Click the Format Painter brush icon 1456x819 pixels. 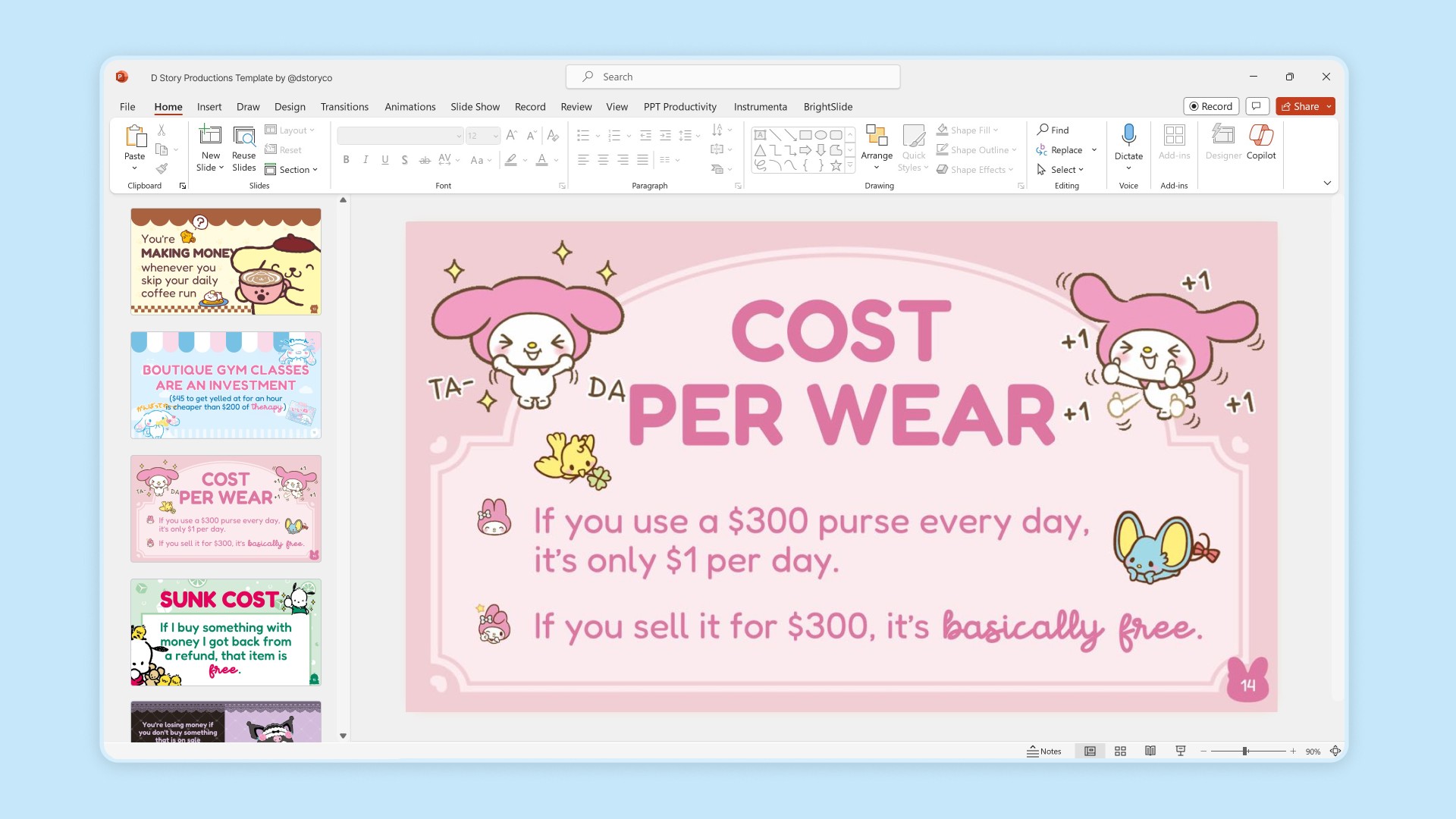(162, 168)
